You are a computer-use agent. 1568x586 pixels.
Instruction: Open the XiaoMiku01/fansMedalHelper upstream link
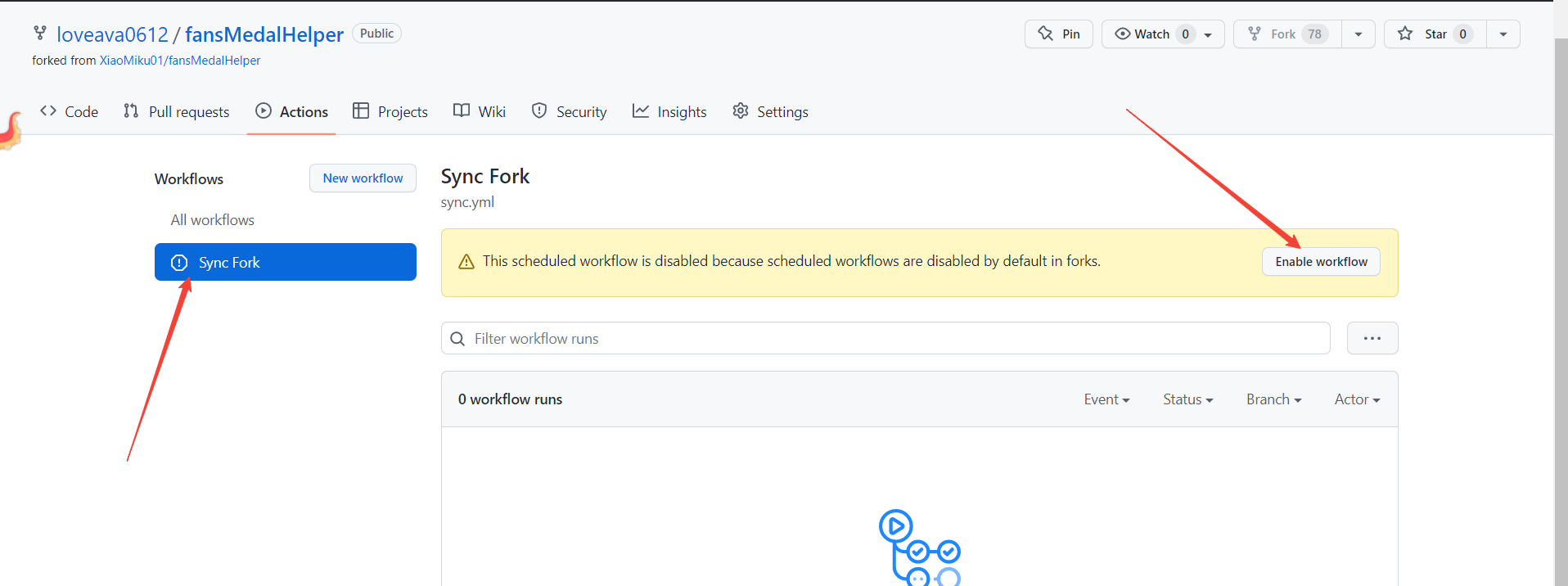pyautogui.click(x=180, y=61)
